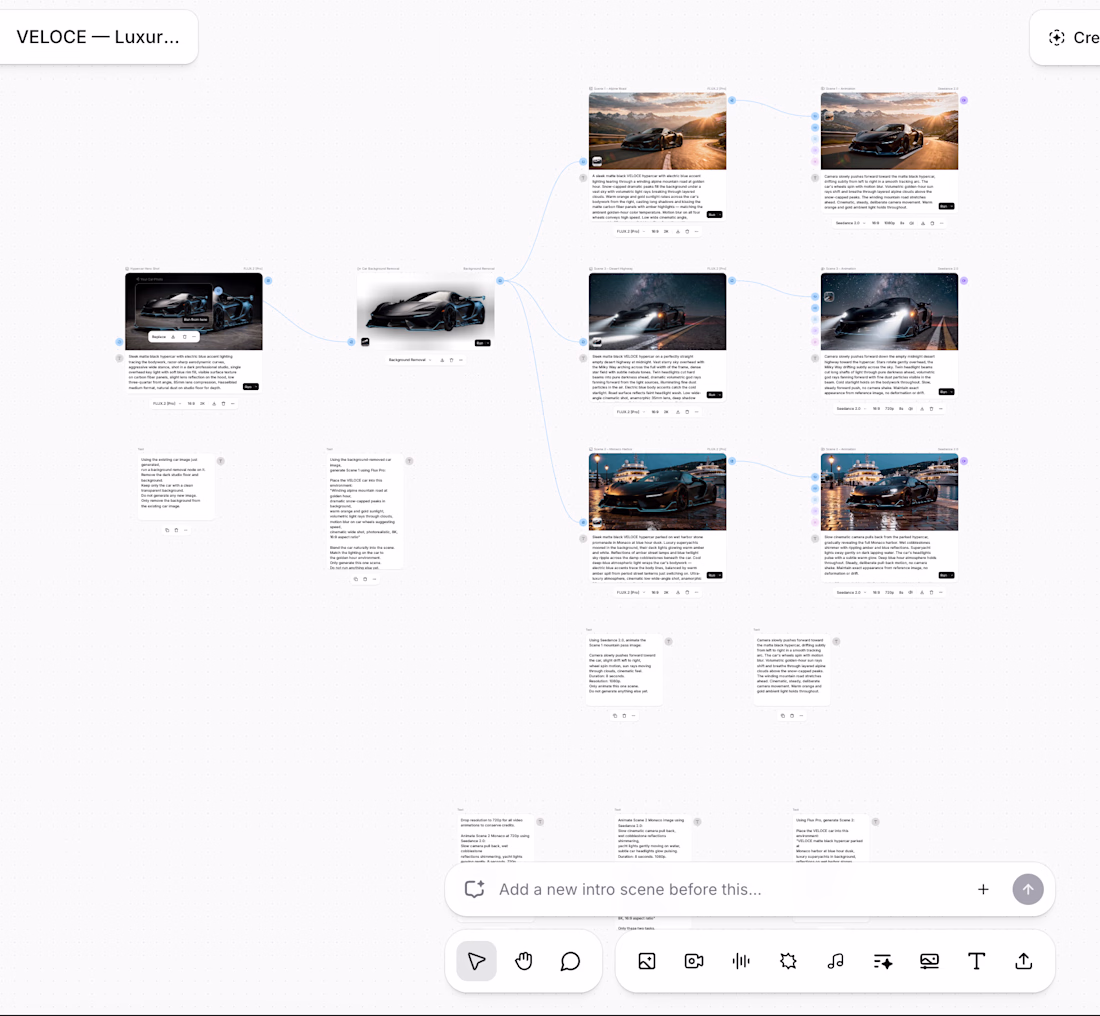1100x1016 pixels.
Task: Run the Scene 2 Desert Highway node
Action: [714, 395]
